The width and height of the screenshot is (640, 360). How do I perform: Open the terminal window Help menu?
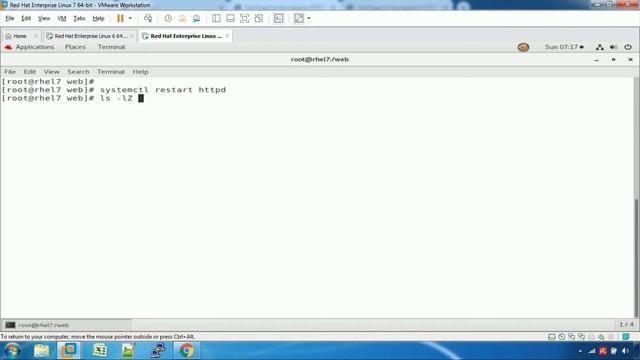point(140,72)
